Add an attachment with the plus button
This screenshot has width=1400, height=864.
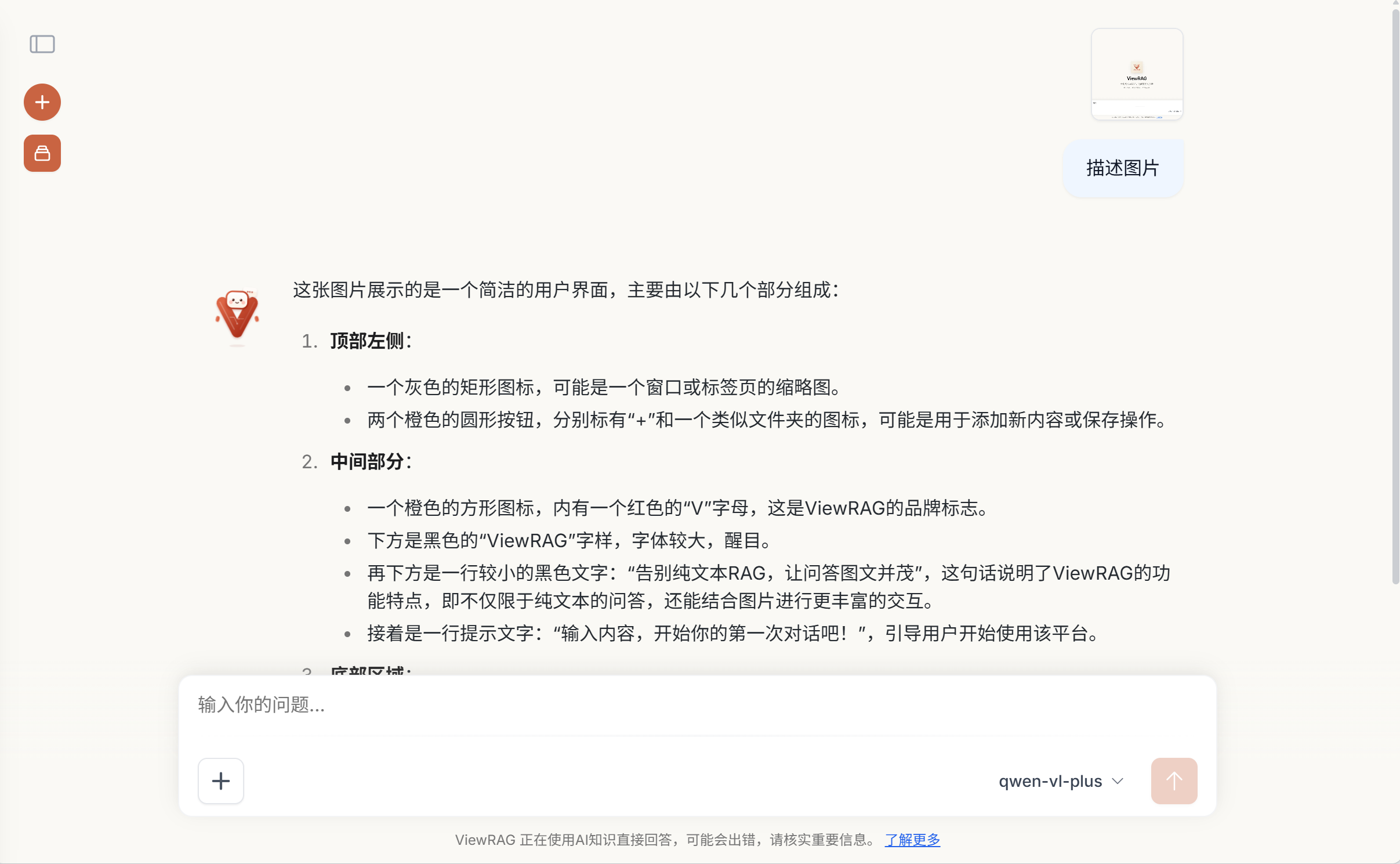pos(221,781)
